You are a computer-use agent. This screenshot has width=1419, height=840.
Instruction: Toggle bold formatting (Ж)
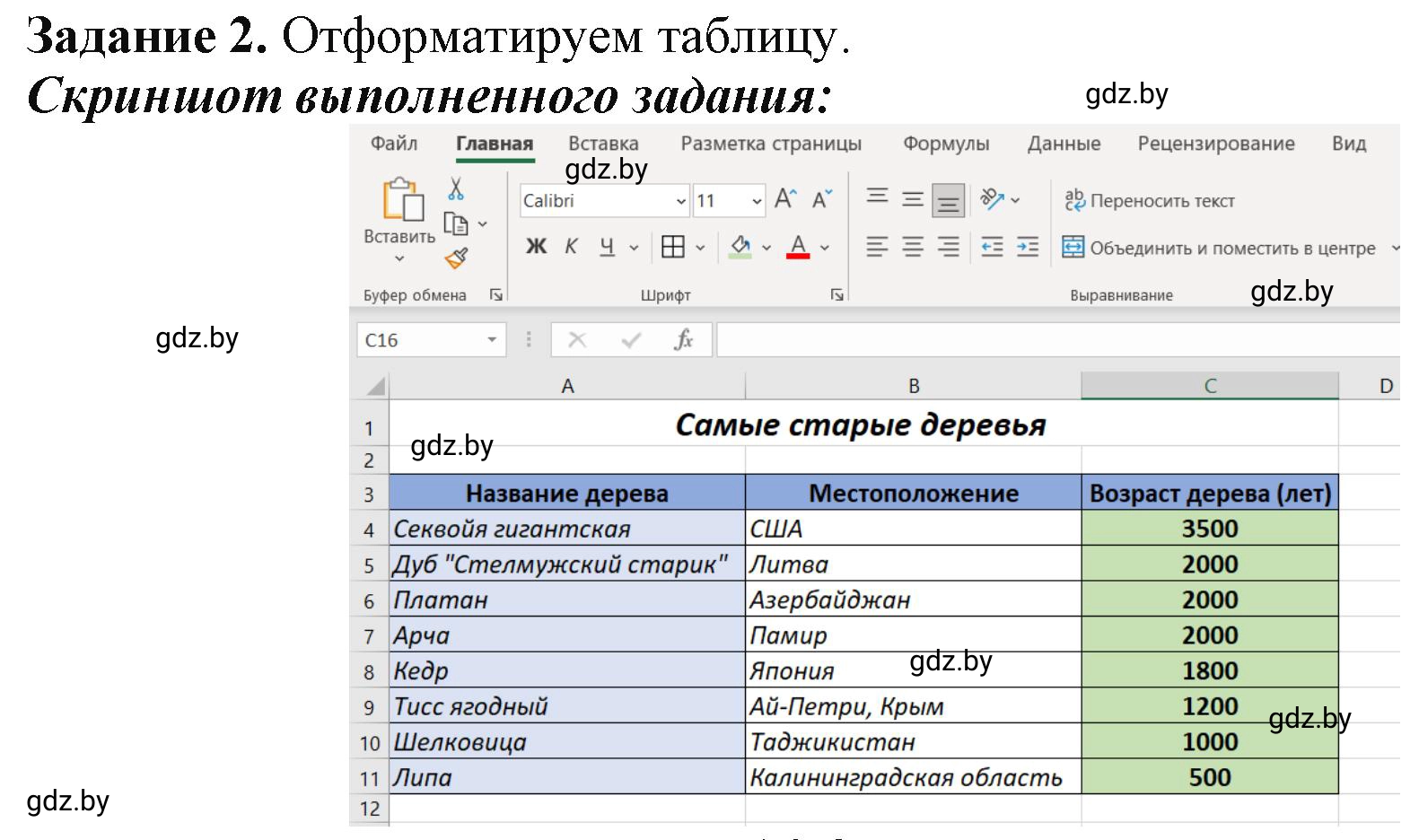pos(536,247)
